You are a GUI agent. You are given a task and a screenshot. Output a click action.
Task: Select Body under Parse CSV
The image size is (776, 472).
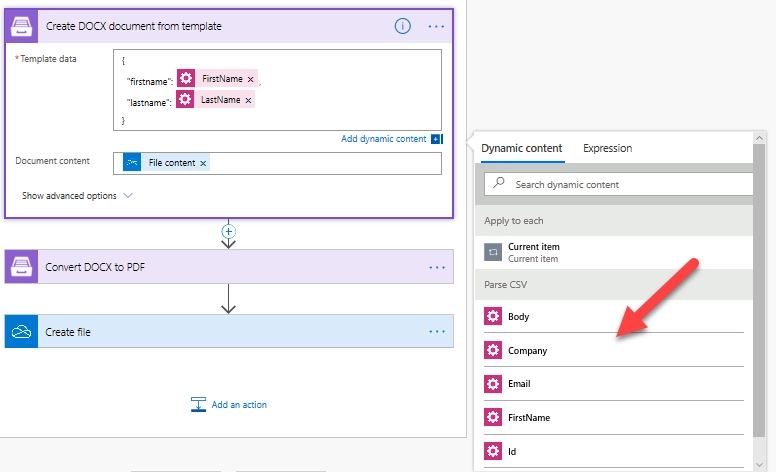(x=614, y=316)
